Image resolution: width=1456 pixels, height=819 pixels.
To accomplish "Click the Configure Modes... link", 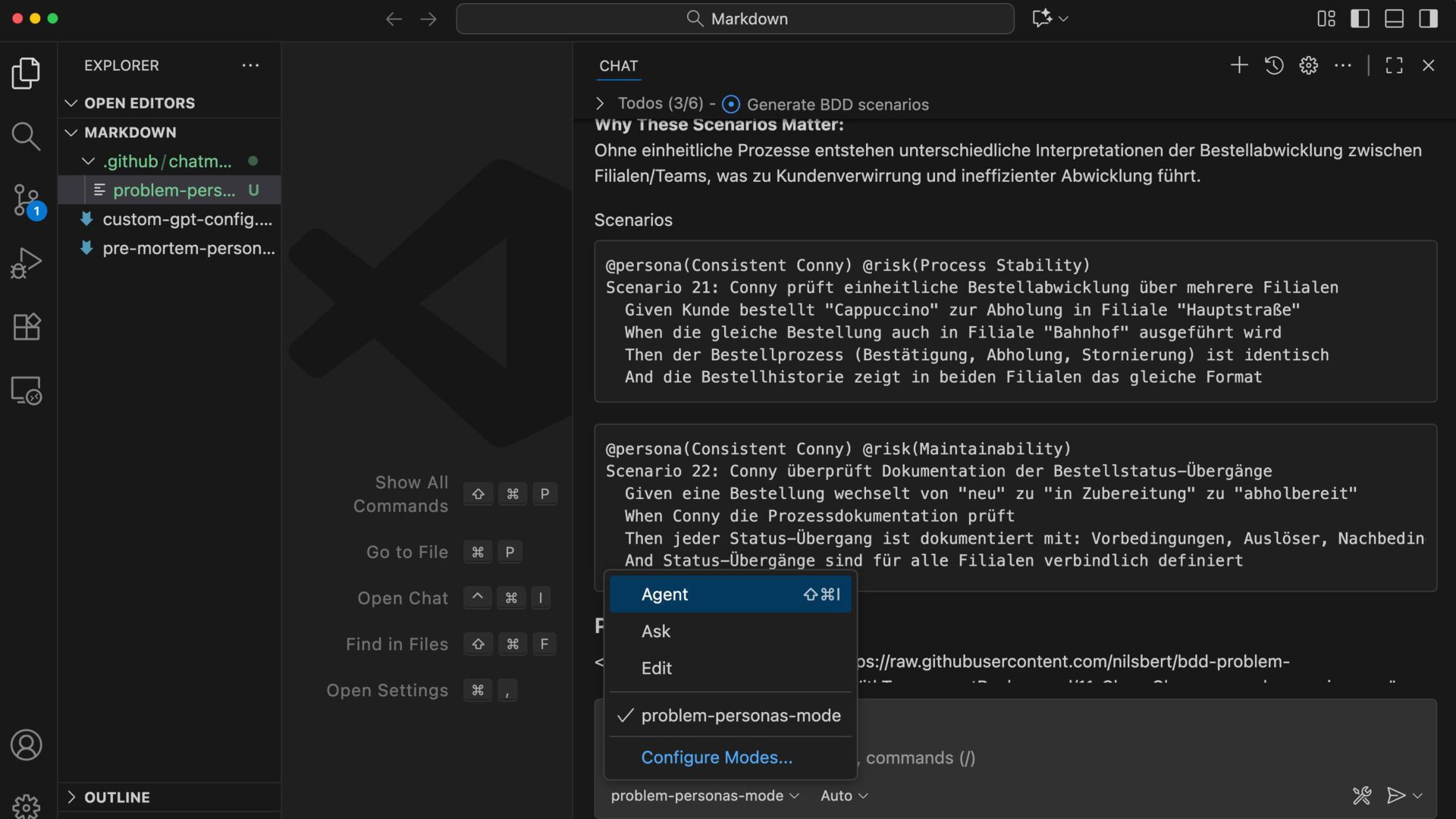I will tap(717, 758).
